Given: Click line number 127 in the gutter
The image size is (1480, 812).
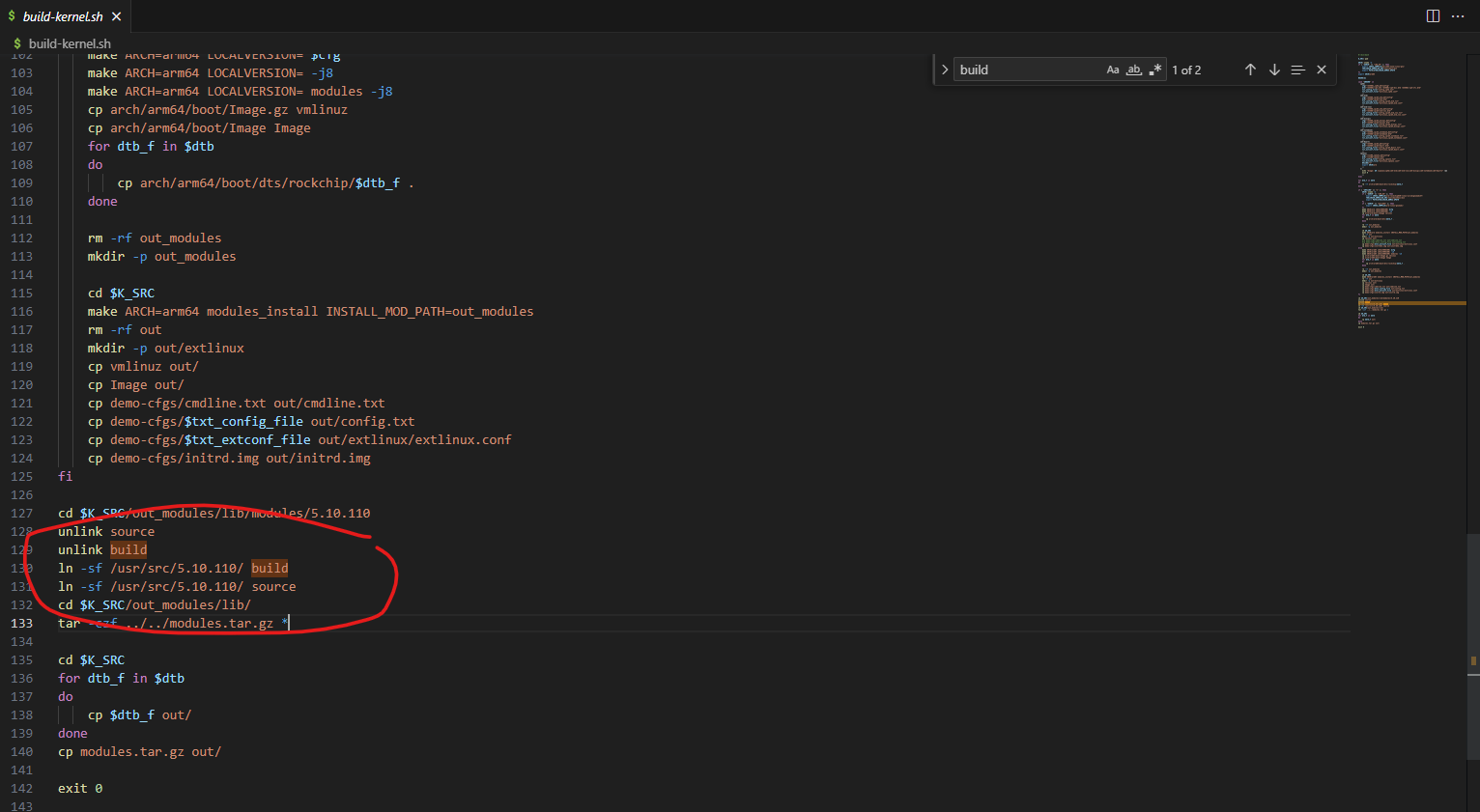Looking at the screenshot, I should point(21,513).
